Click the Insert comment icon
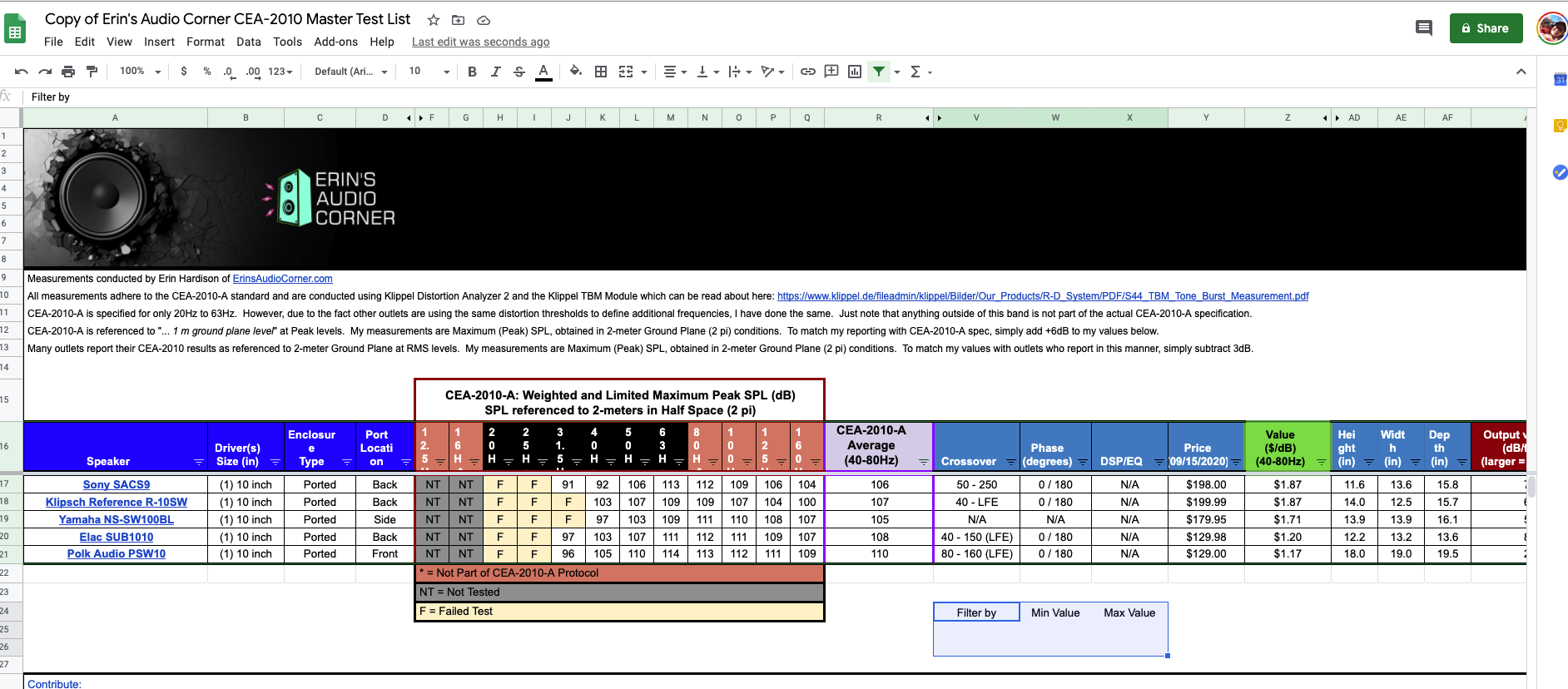 [x=831, y=72]
